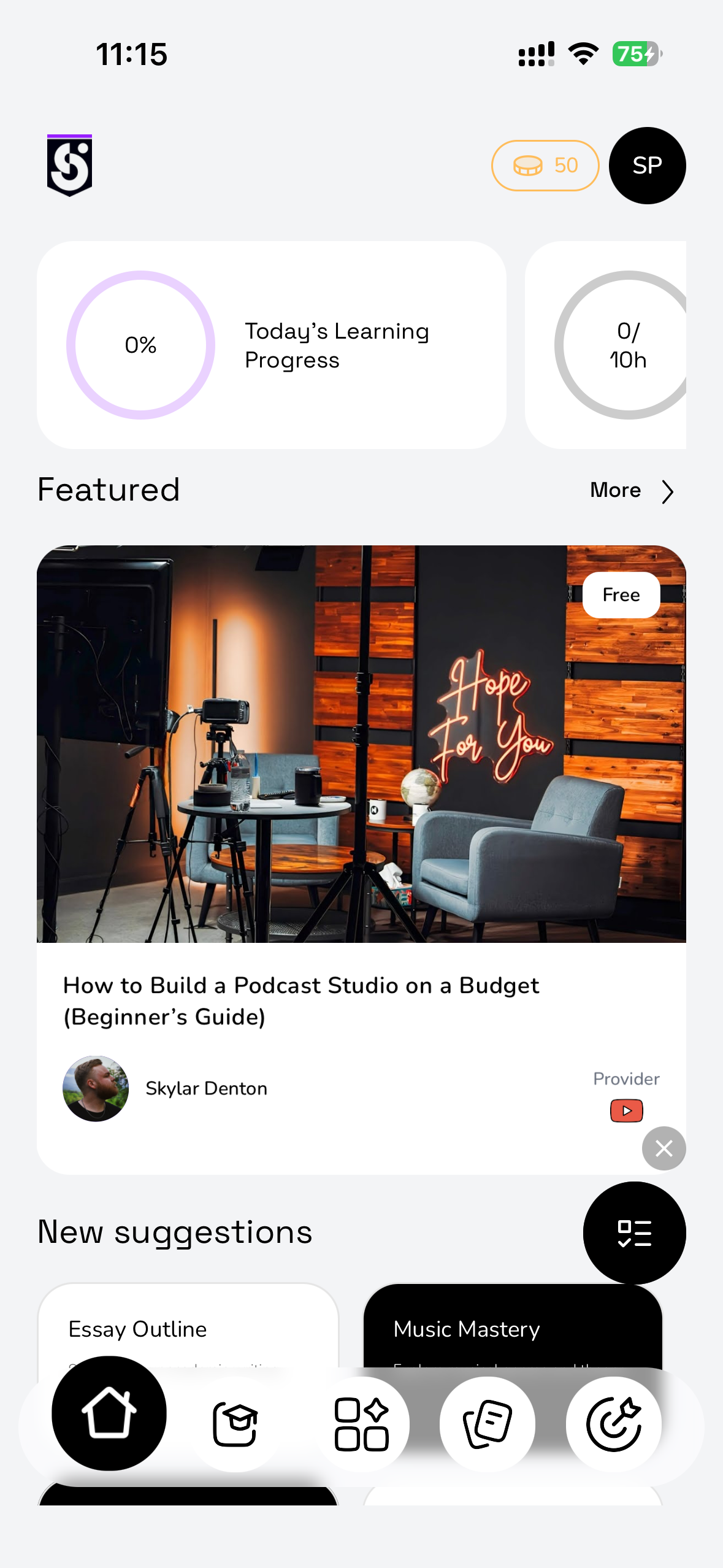
Task: Open the Notes pages tab
Action: pyautogui.click(x=488, y=1424)
